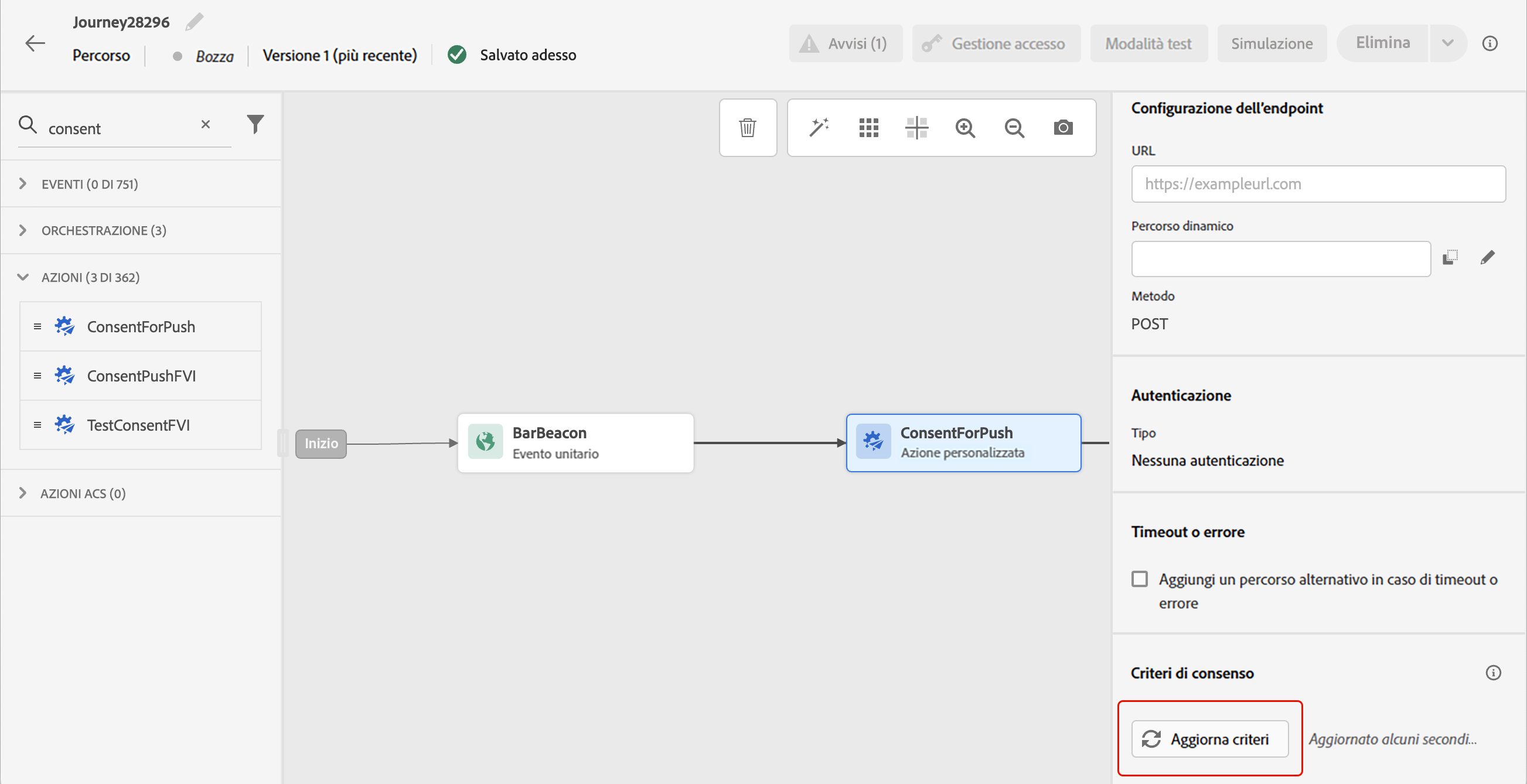Toggle the grid display icon
Image resolution: width=1527 pixels, height=784 pixels.
pyautogui.click(x=868, y=127)
